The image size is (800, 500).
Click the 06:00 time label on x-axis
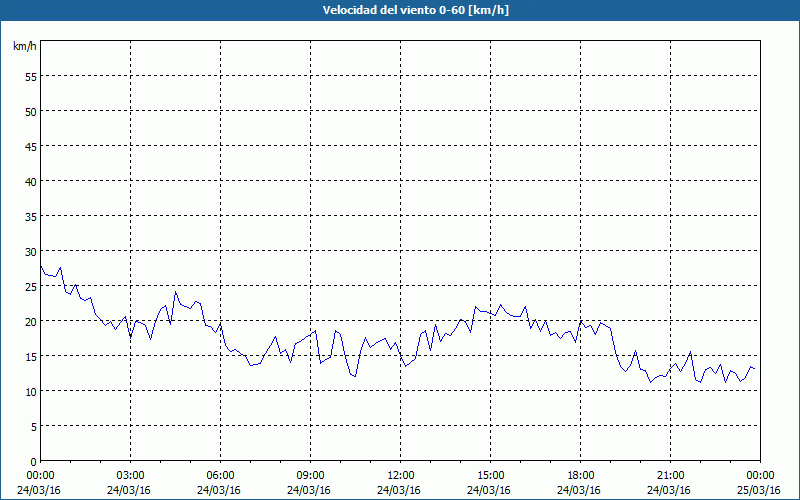(x=220, y=476)
